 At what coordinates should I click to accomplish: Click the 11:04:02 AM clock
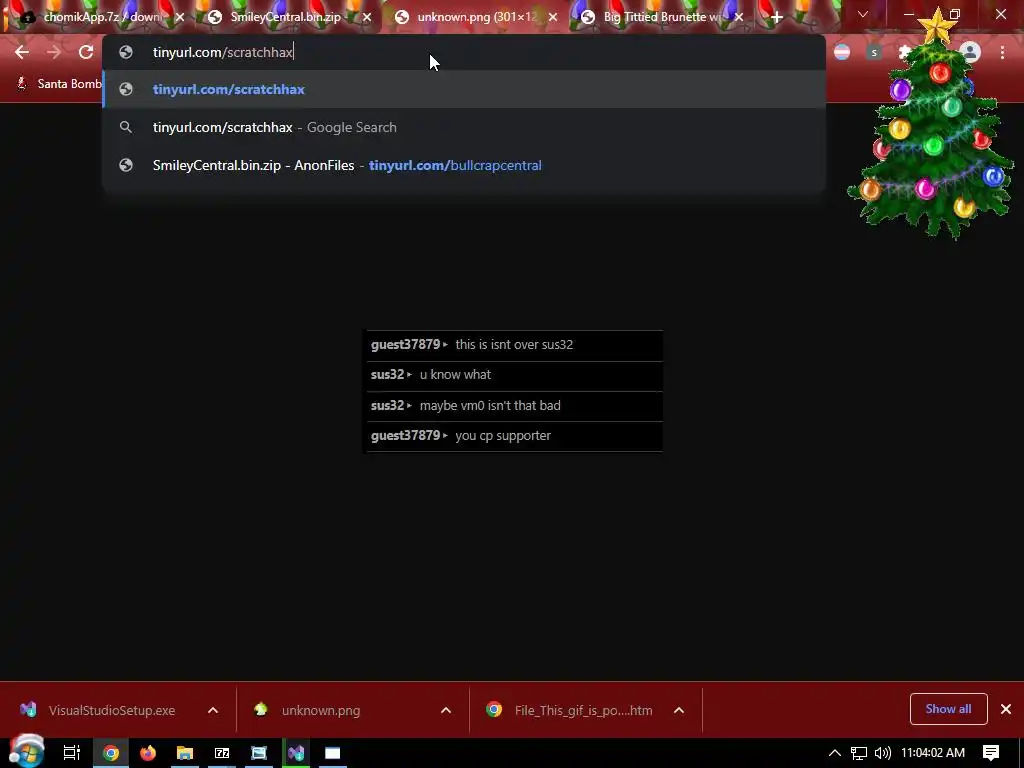[933, 753]
